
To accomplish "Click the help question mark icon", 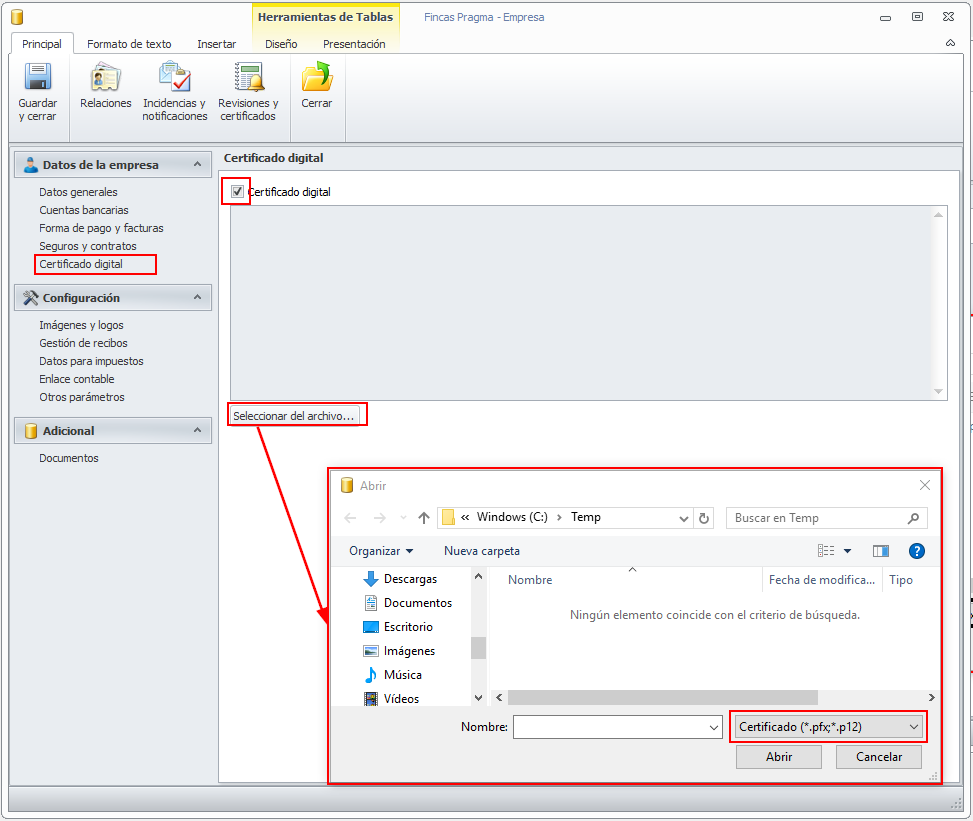I will [x=916, y=551].
